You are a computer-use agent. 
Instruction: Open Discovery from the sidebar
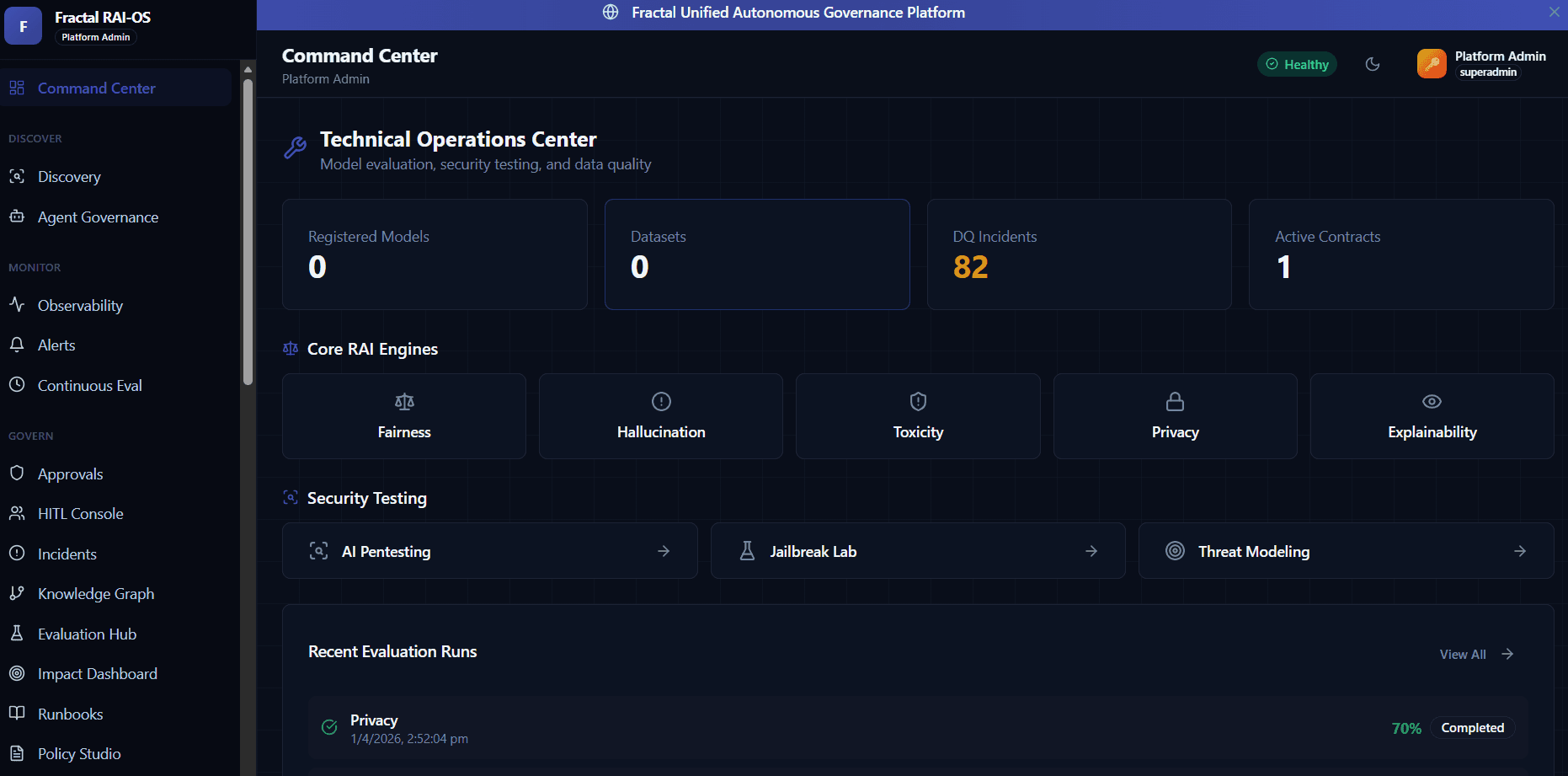click(115, 176)
